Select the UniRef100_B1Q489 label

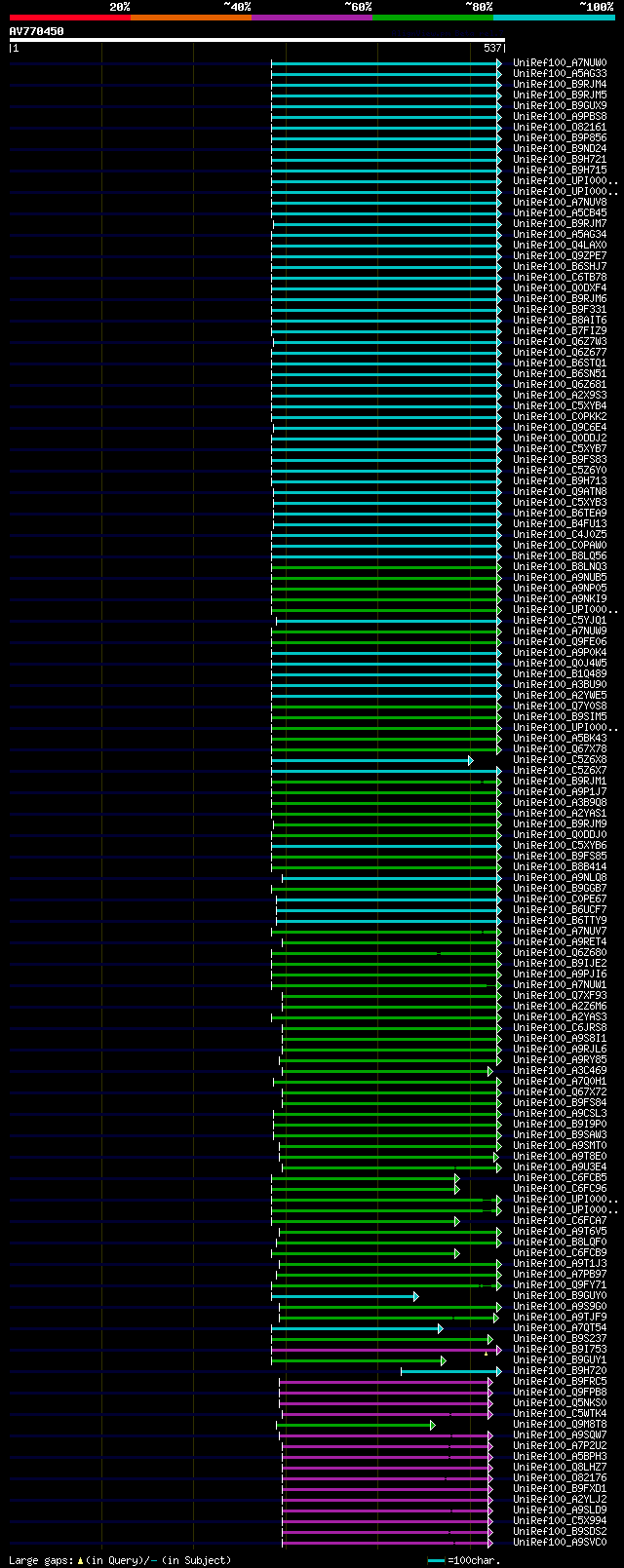point(560,674)
